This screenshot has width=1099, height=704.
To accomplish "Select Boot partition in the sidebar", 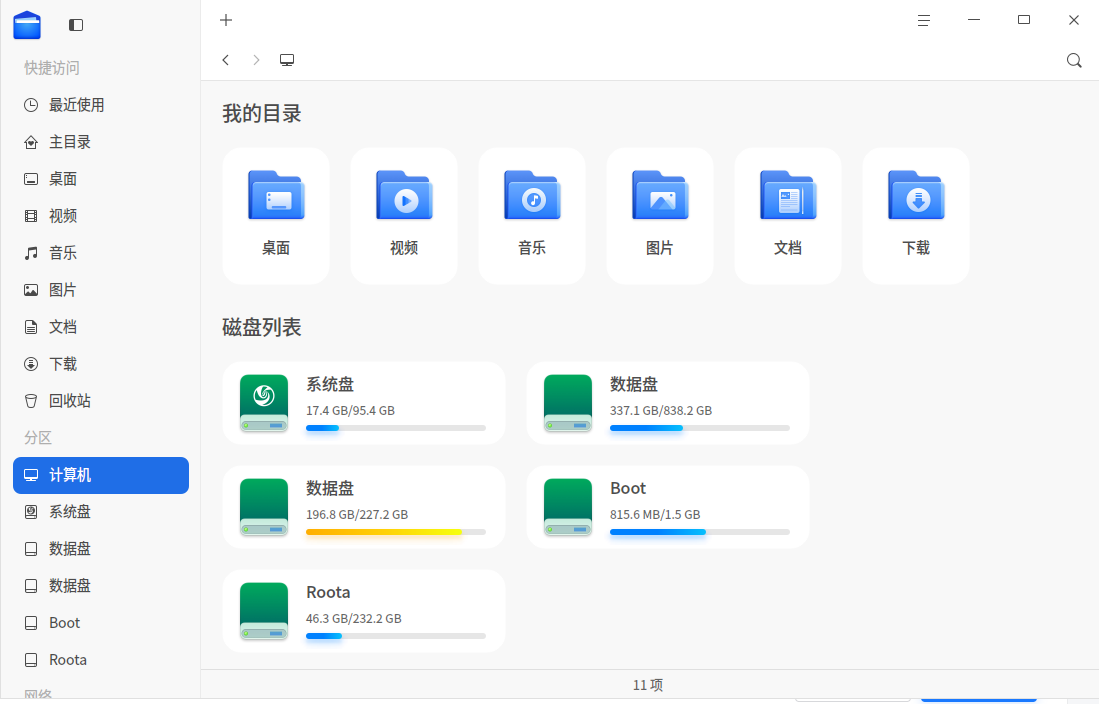I will (101, 623).
